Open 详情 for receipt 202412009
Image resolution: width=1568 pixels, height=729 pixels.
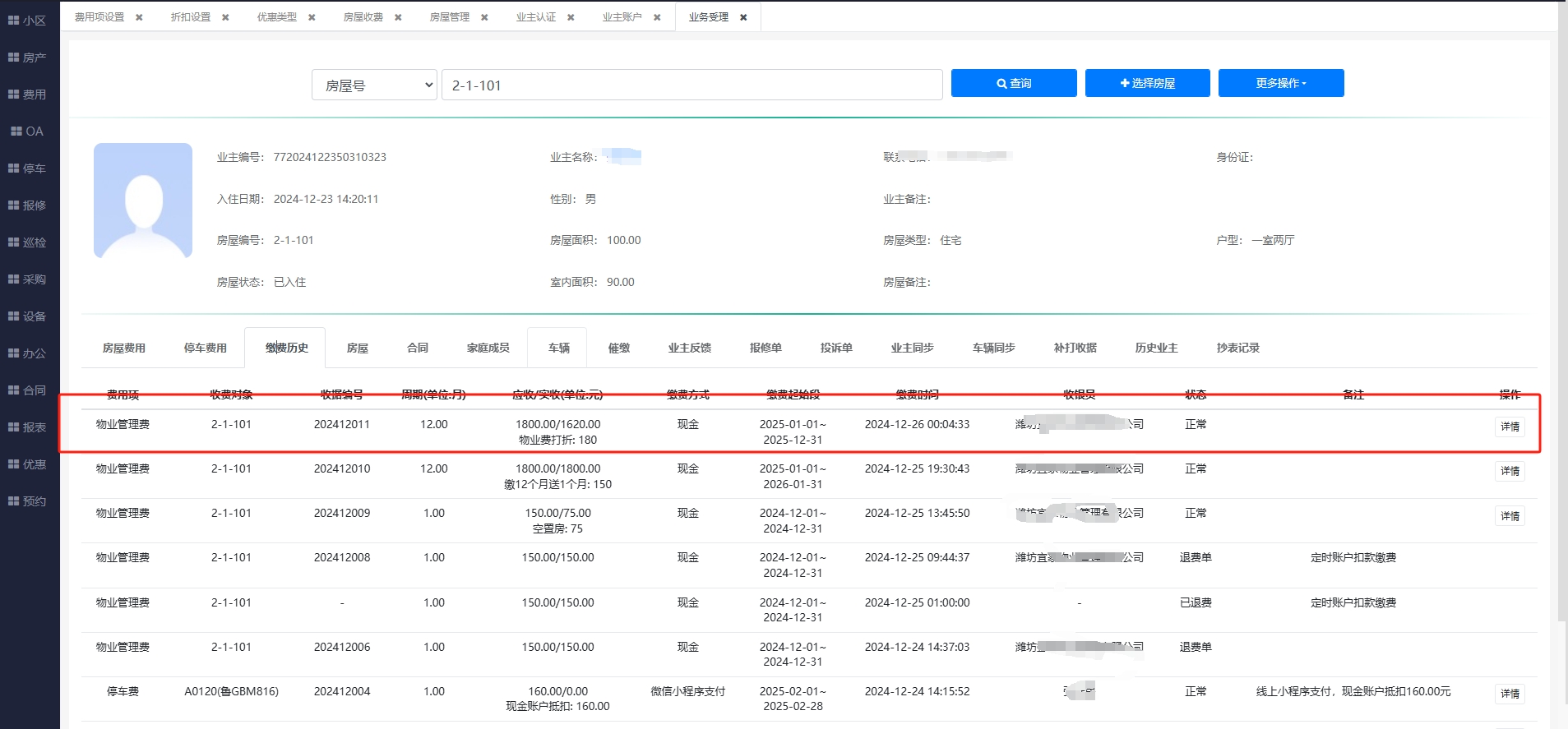point(1510,516)
